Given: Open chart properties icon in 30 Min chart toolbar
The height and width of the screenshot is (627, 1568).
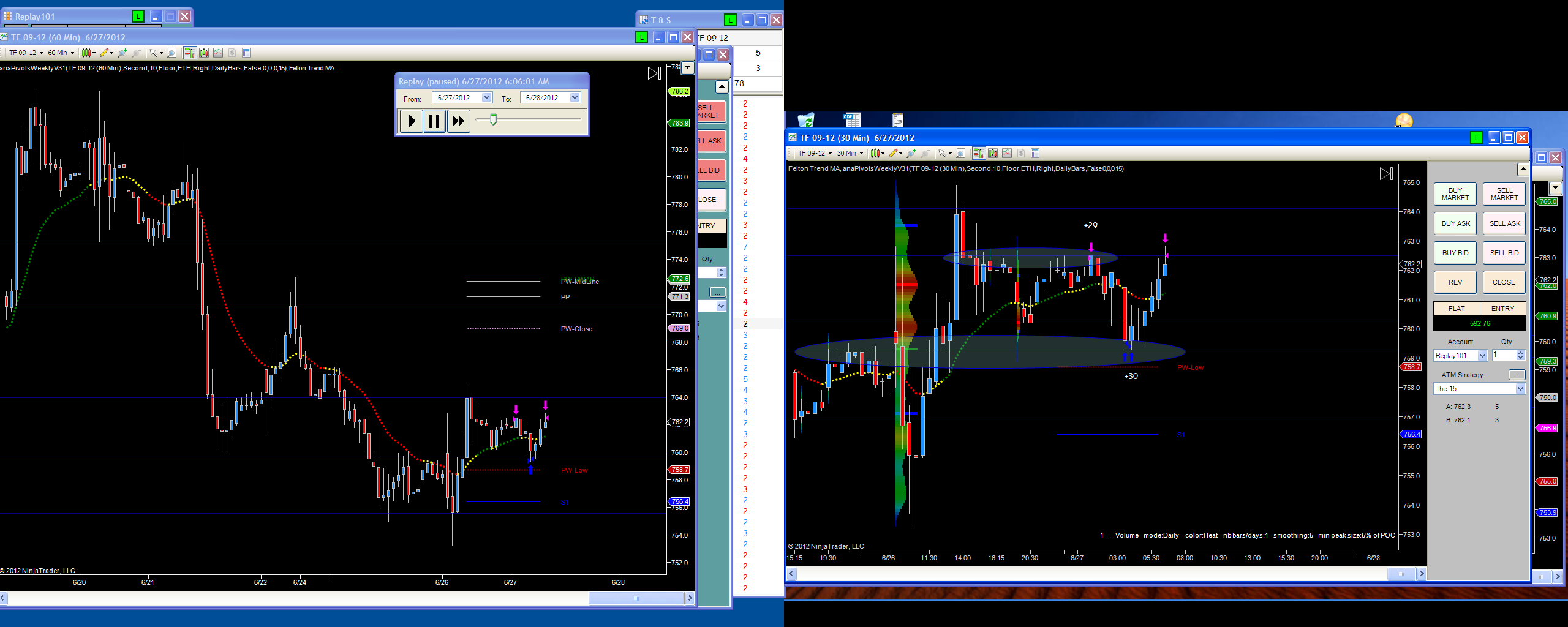Looking at the screenshot, I should [x=1035, y=153].
